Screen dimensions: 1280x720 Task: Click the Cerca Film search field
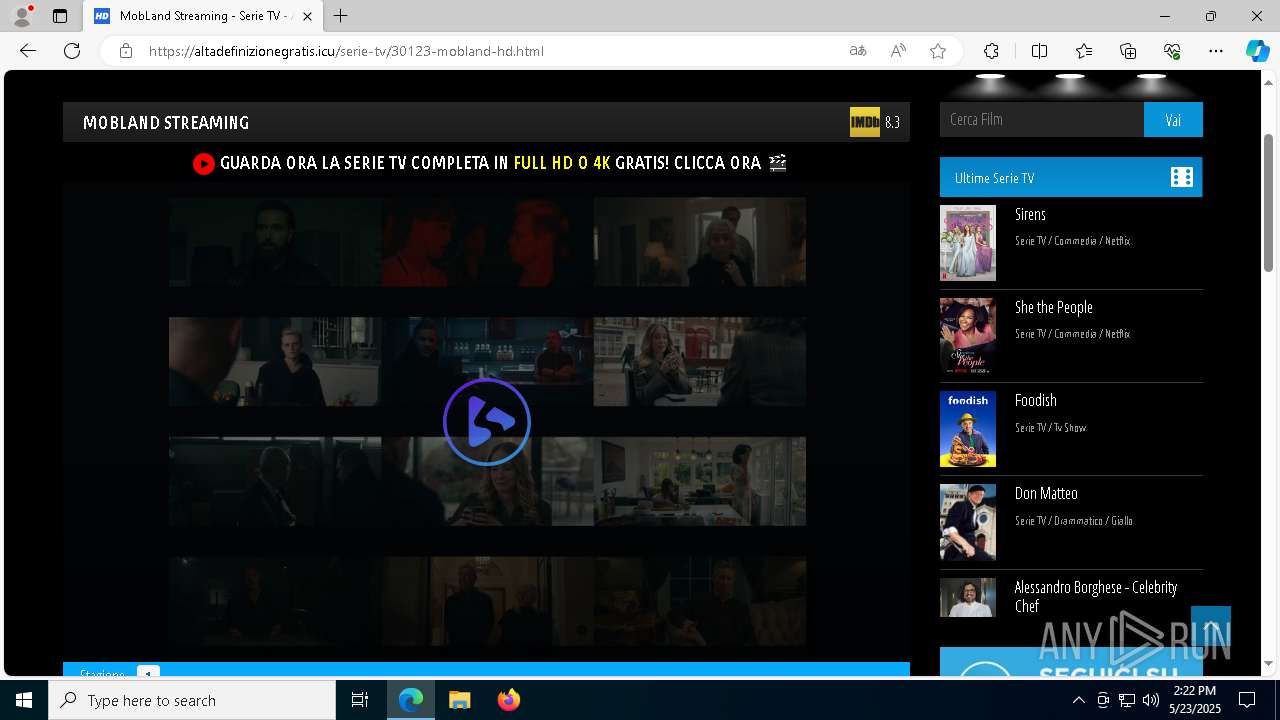pyautogui.click(x=1042, y=119)
